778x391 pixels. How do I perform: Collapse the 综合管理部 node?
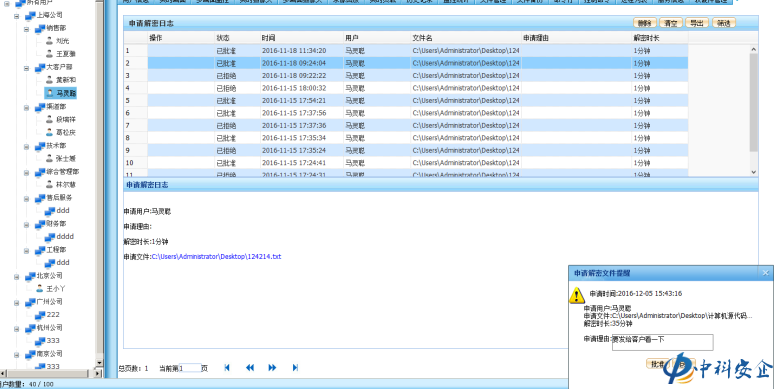(x=26, y=172)
